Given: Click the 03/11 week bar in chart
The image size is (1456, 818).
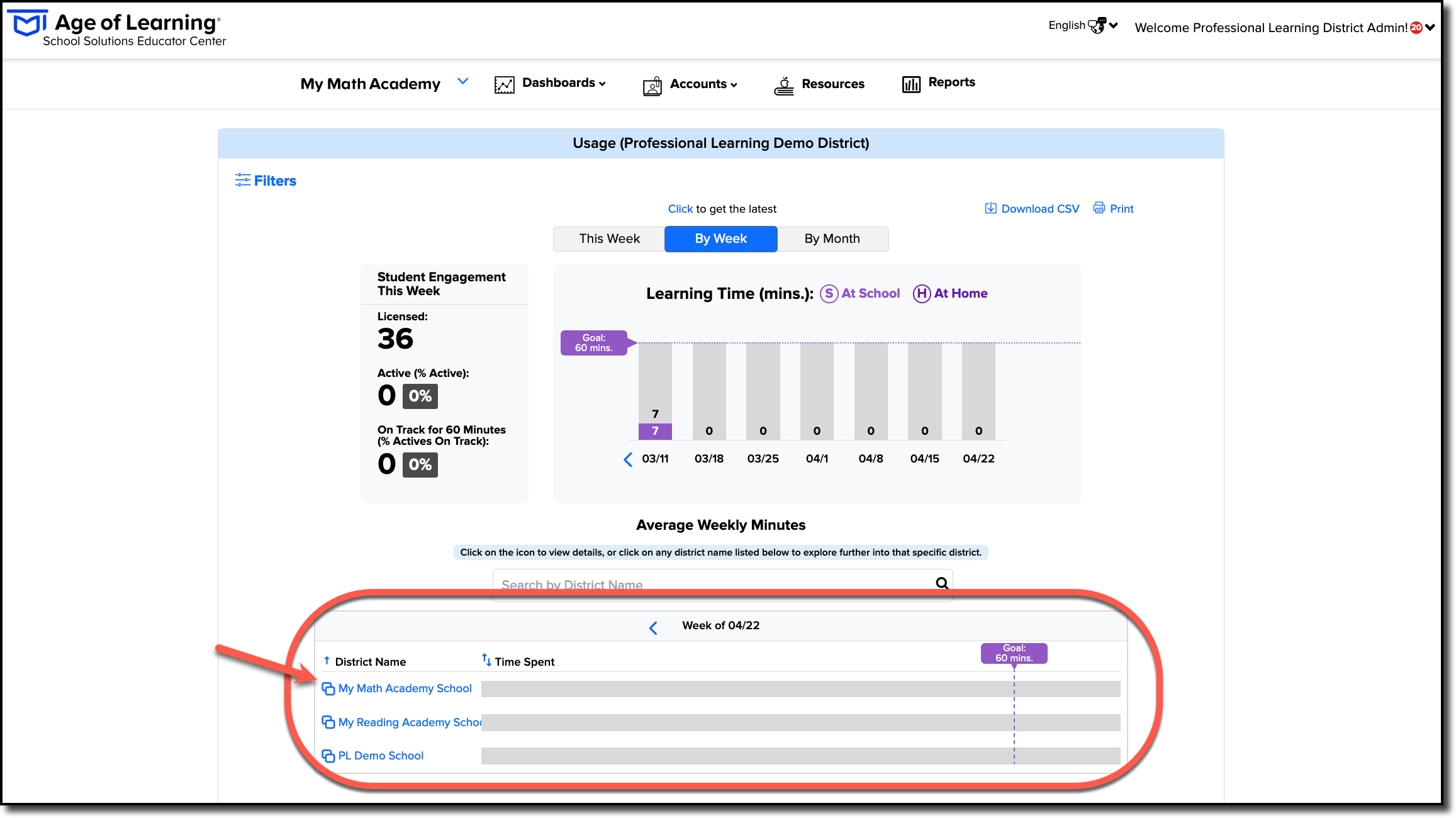Looking at the screenshot, I should (655, 391).
